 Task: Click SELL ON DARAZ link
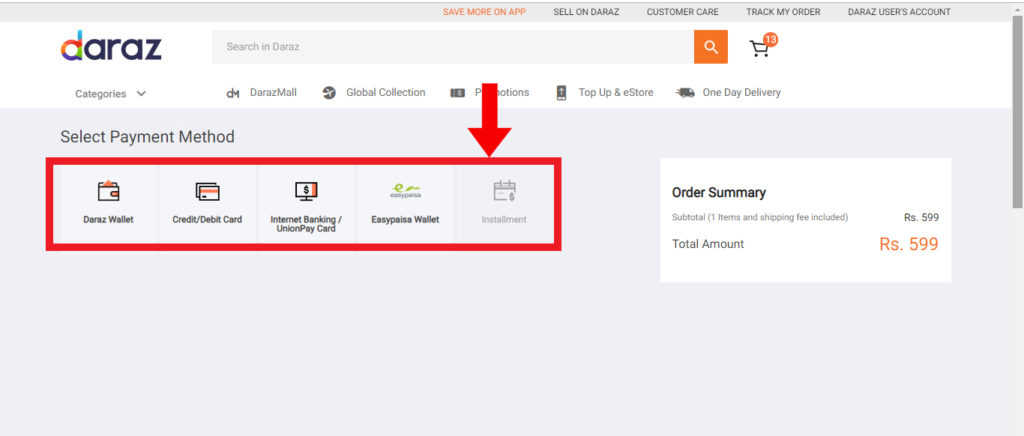(586, 12)
